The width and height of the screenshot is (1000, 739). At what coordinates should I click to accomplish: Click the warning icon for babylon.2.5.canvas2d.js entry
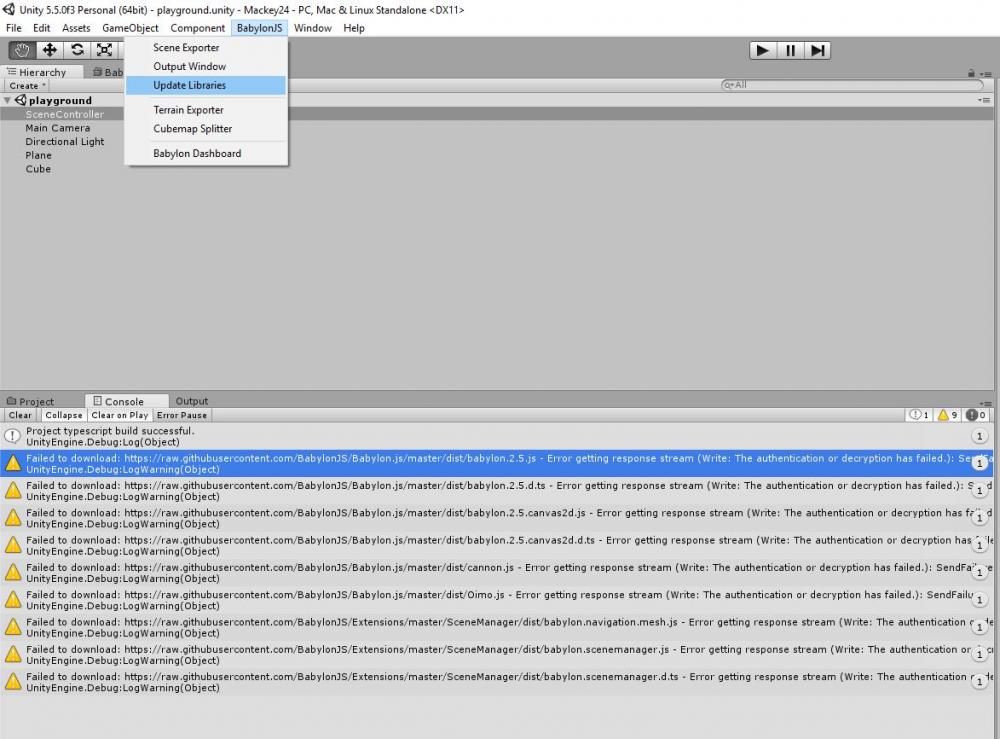coord(13,518)
